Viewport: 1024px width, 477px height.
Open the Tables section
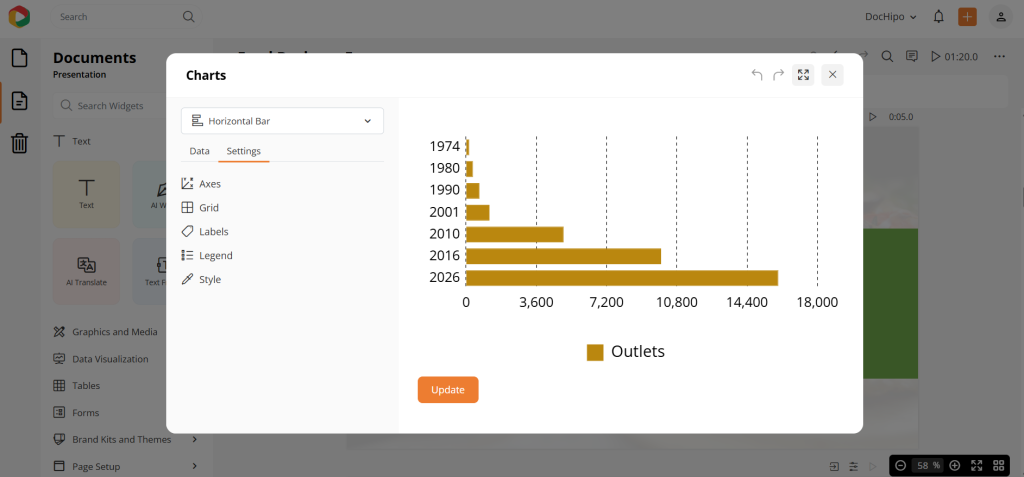[x=77, y=386]
